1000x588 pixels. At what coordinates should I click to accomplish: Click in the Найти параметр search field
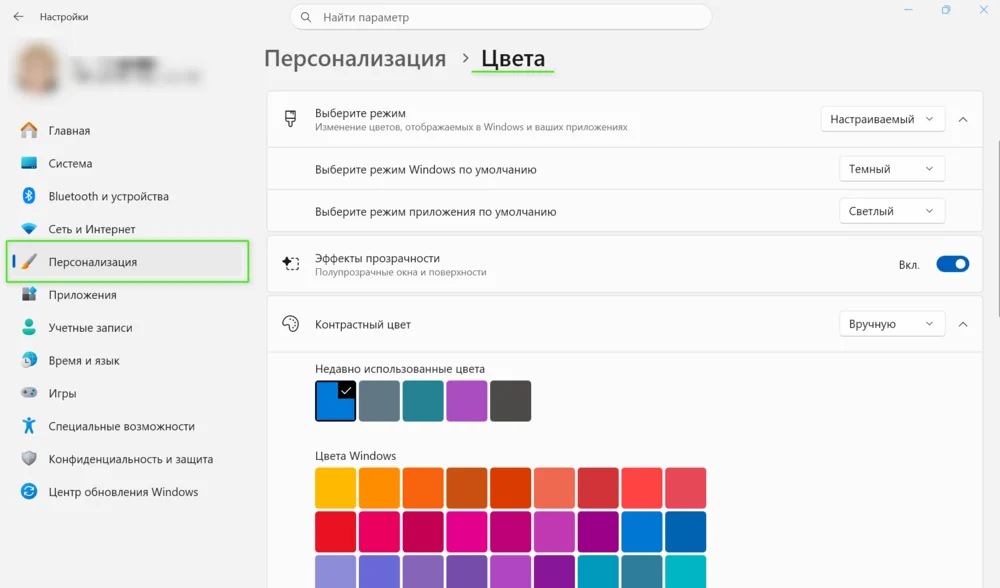pyautogui.click(x=501, y=17)
